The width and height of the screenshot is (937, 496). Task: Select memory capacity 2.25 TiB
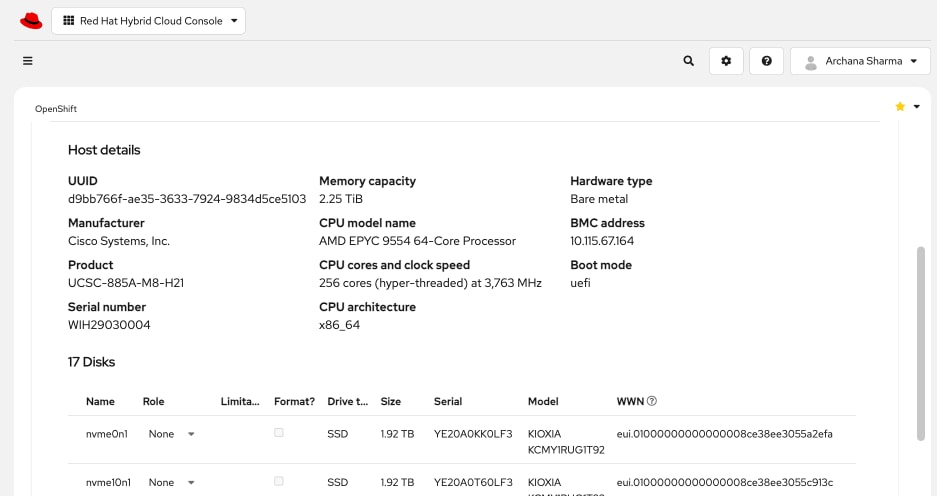point(341,199)
